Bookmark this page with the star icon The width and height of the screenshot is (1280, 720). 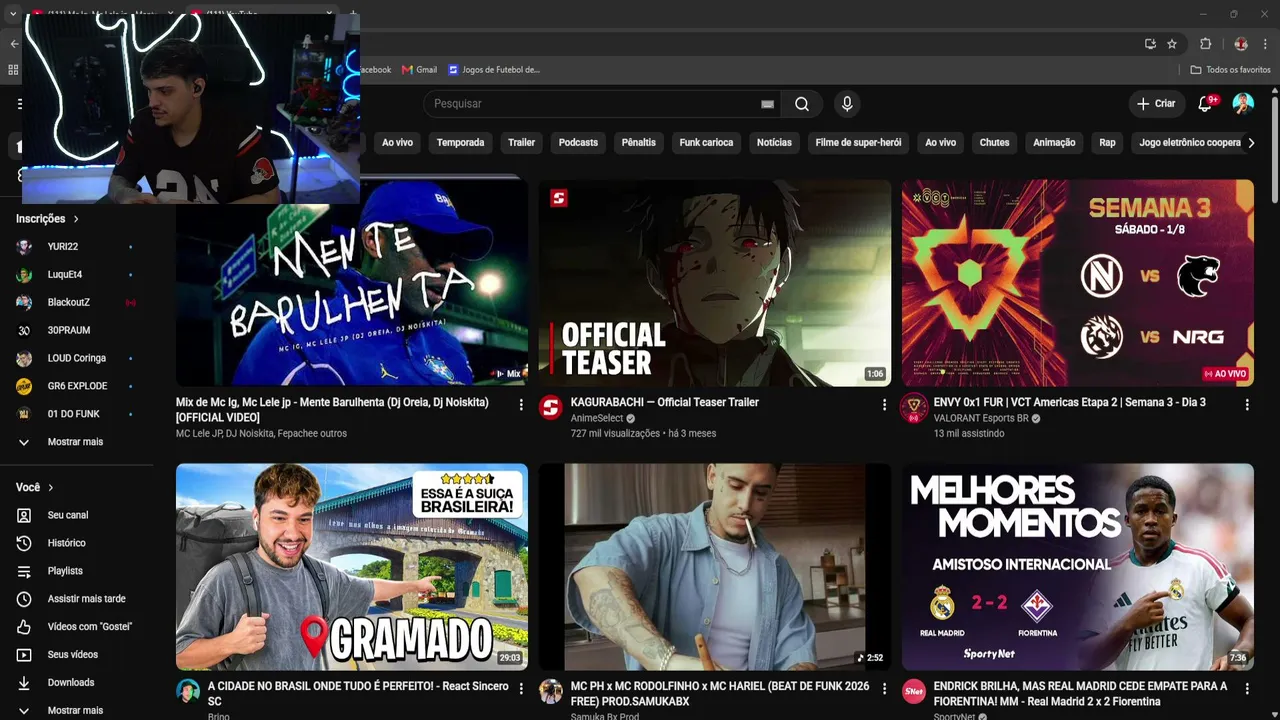[1172, 44]
